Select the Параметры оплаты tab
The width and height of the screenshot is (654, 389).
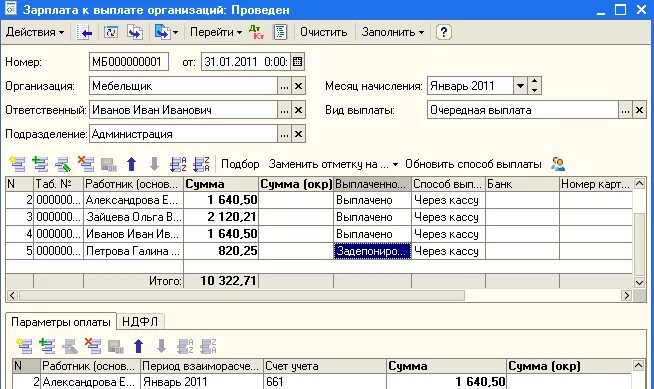61,322
